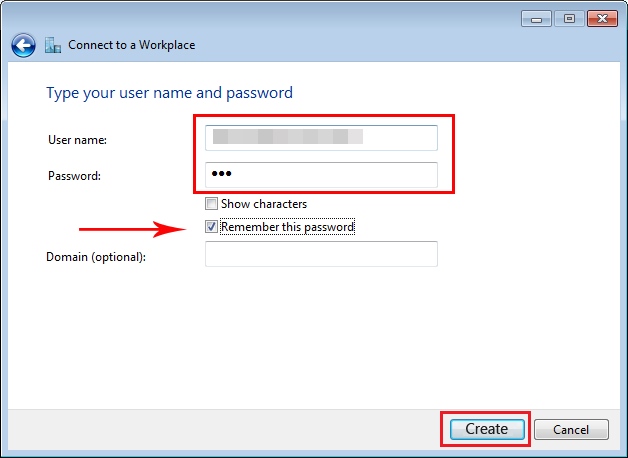Click the Password: label

tap(74, 176)
